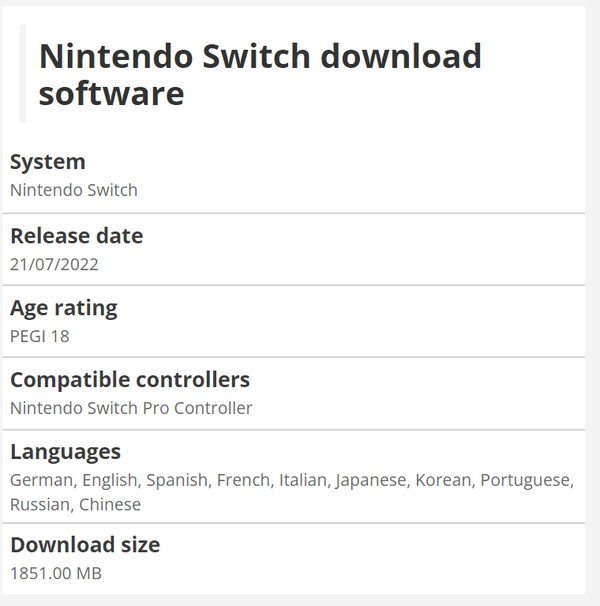The height and width of the screenshot is (606, 600).
Task: Click the word 'Portuguese' in languages
Action: click(x=526, y=480)
